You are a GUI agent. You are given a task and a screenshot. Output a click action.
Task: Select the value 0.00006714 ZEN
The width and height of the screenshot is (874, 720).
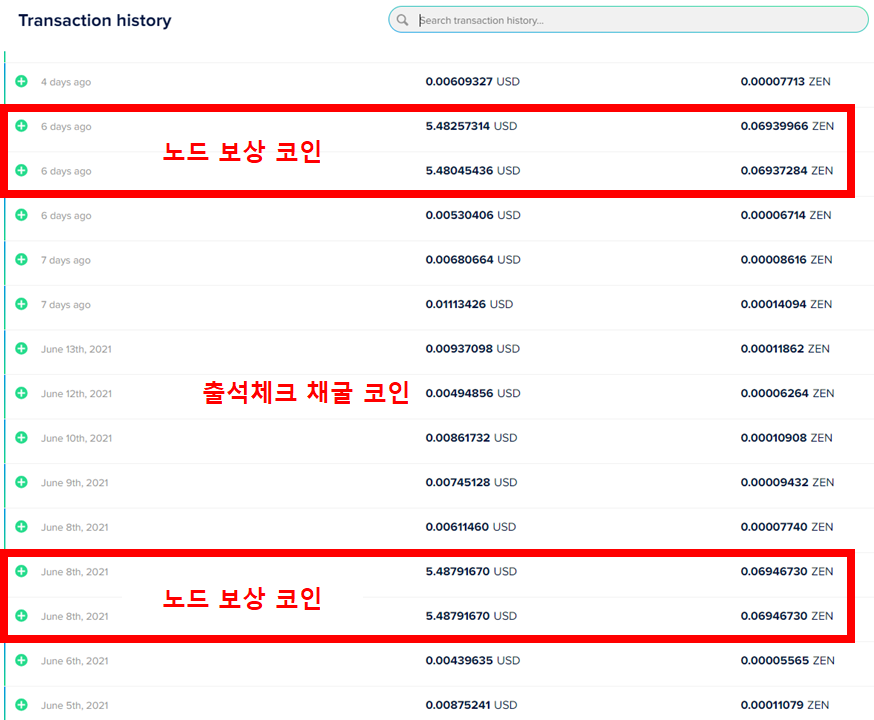[x=786, y=215]
